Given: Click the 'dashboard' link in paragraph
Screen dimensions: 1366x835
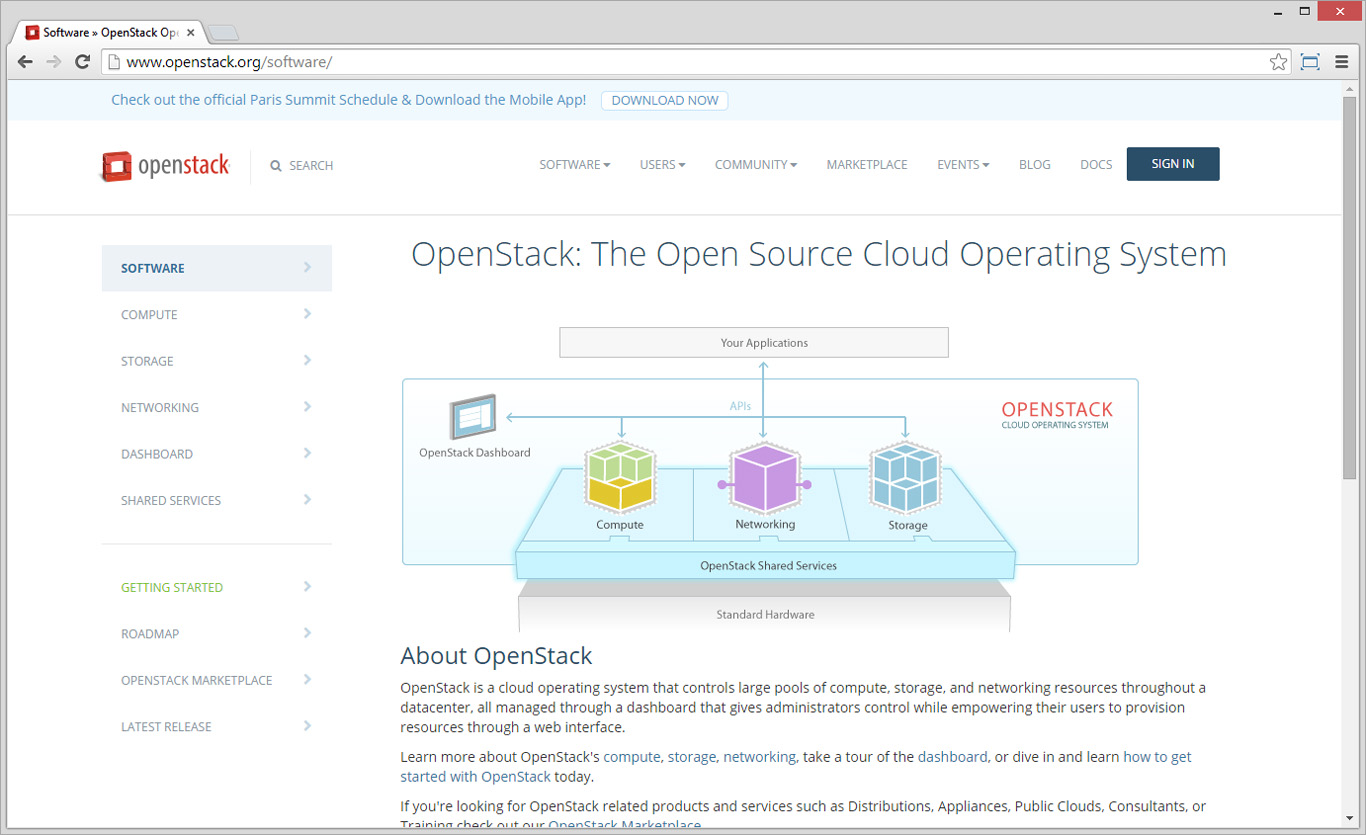Looking at the screenshot, I should click(x=953, y=757).
